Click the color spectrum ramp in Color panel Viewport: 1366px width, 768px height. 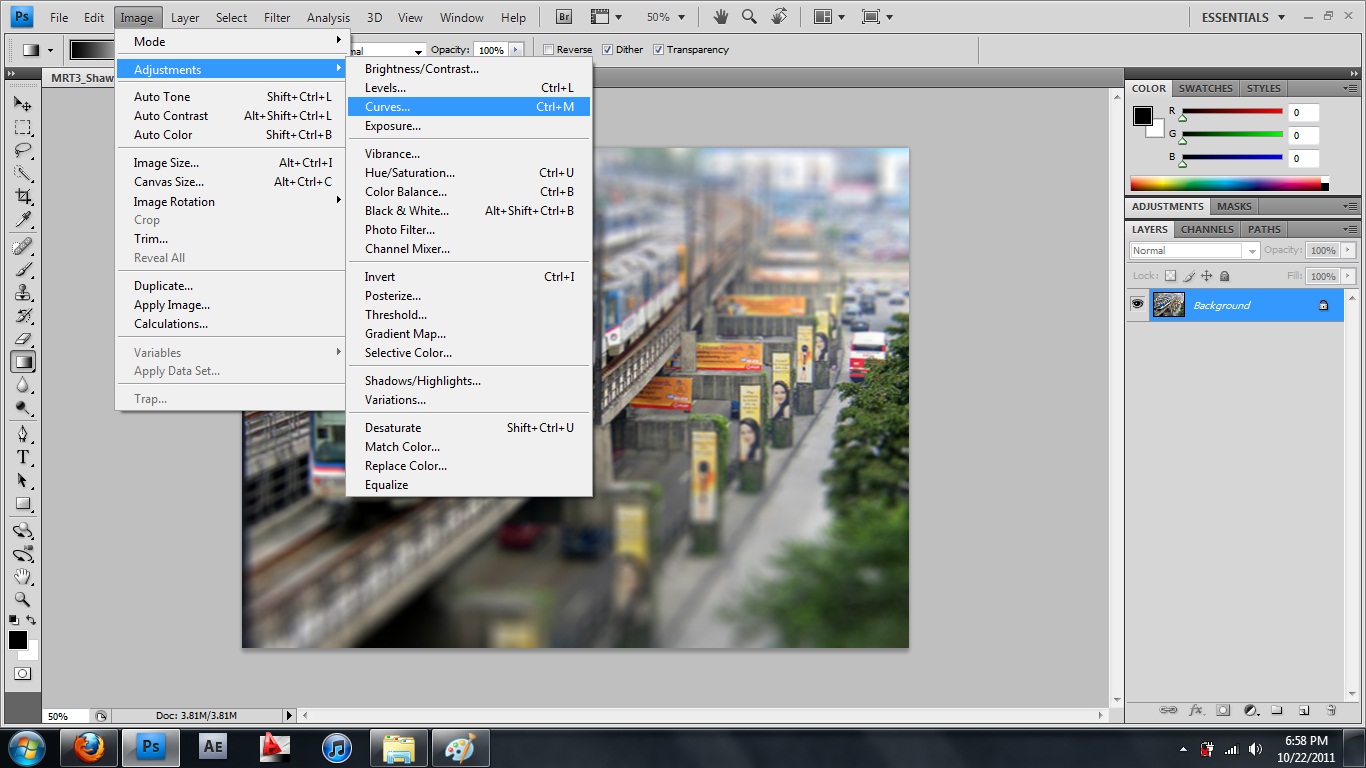pos(1225,184)
